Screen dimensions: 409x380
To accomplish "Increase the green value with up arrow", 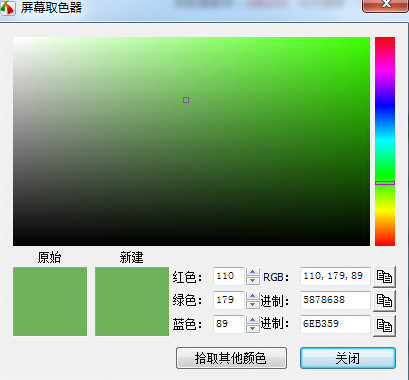I will [x=253, y=296].
